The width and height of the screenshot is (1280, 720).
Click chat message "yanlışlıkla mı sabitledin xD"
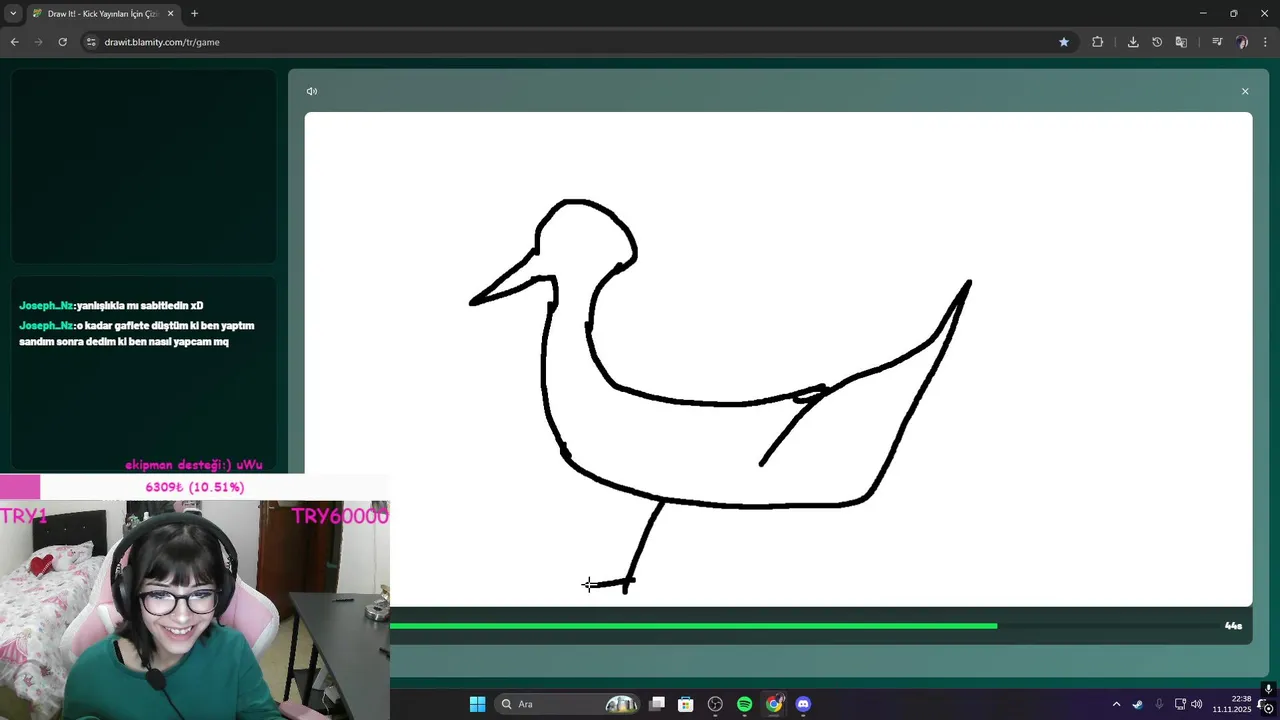pyautogui.click(x=140, y=305)
